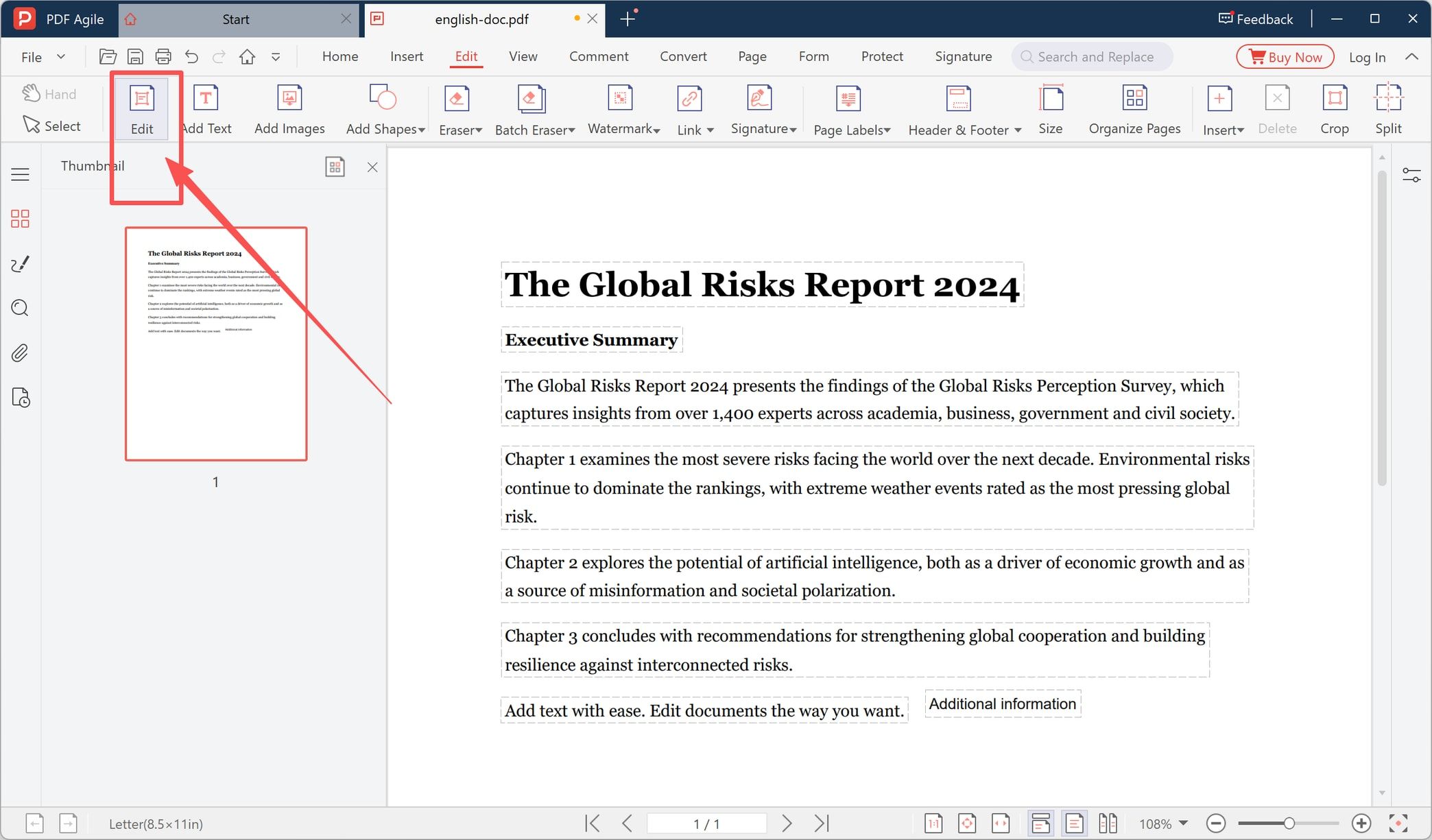
Task: Open the properties panel sliders icon
Action: (1411, 176)
